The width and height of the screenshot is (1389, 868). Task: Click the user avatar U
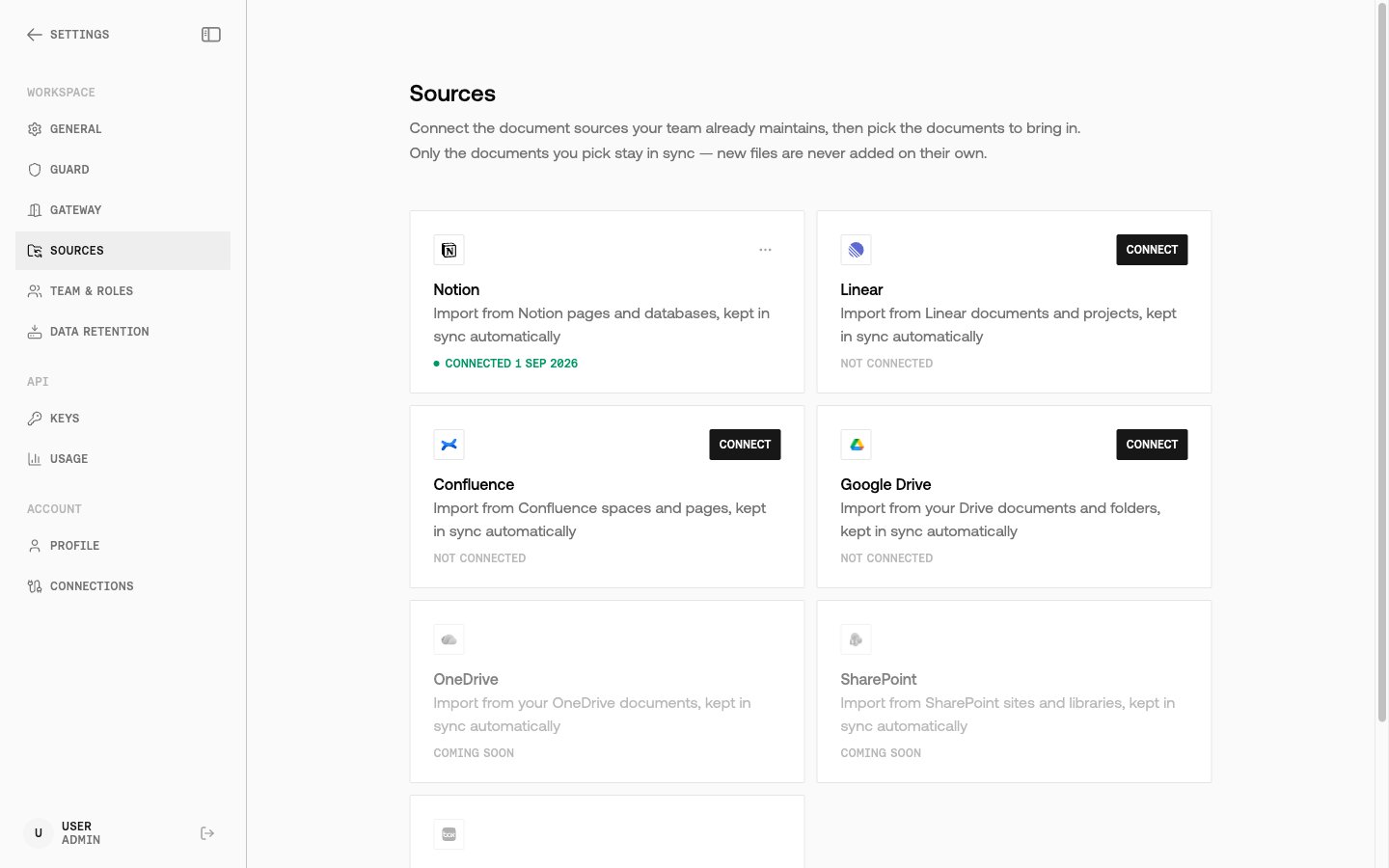pos(39,833)
